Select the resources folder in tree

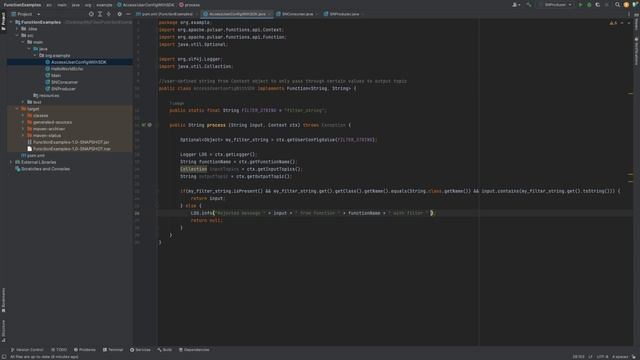point(49,96)
